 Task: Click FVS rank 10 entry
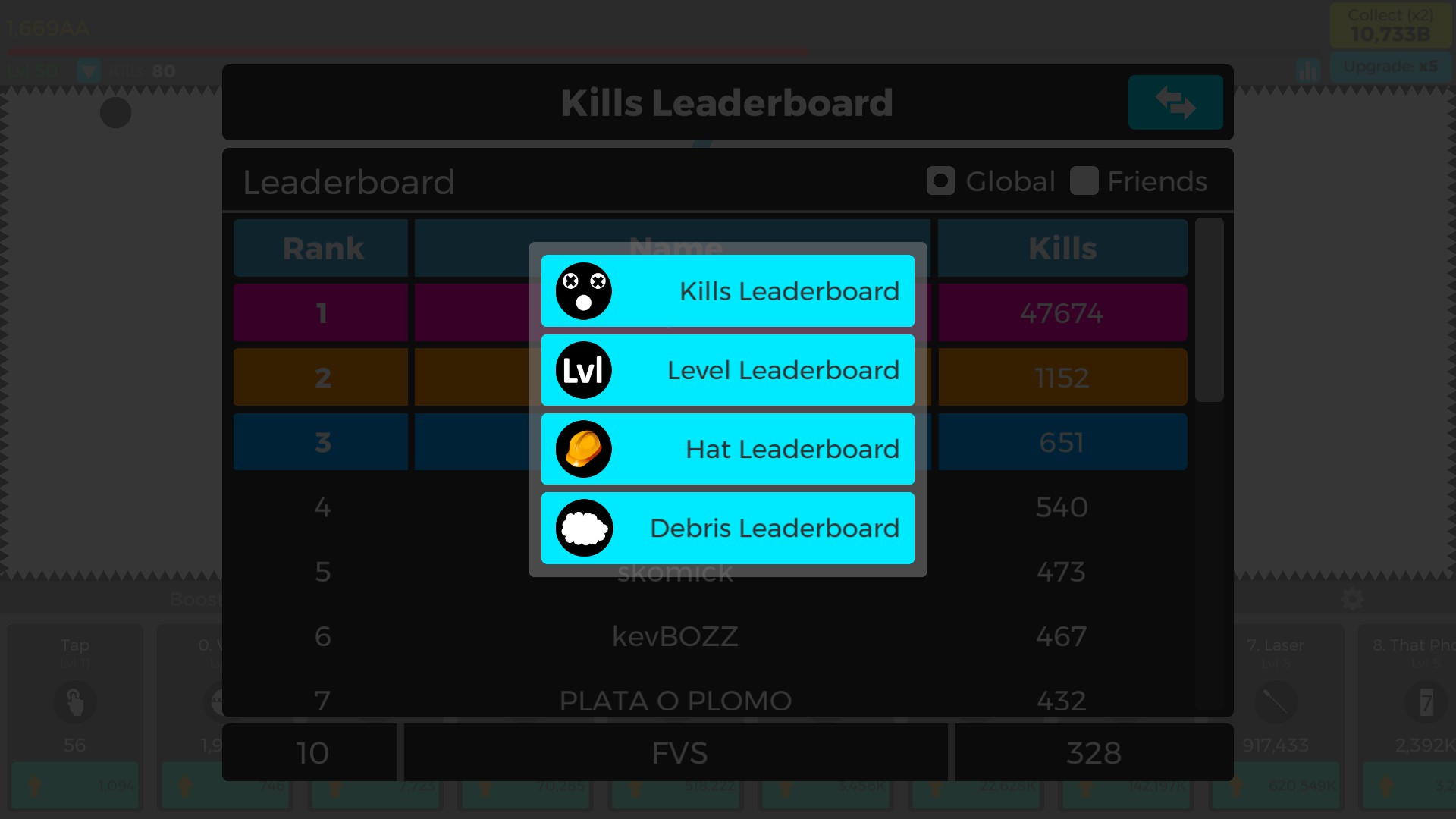[679, 752]
